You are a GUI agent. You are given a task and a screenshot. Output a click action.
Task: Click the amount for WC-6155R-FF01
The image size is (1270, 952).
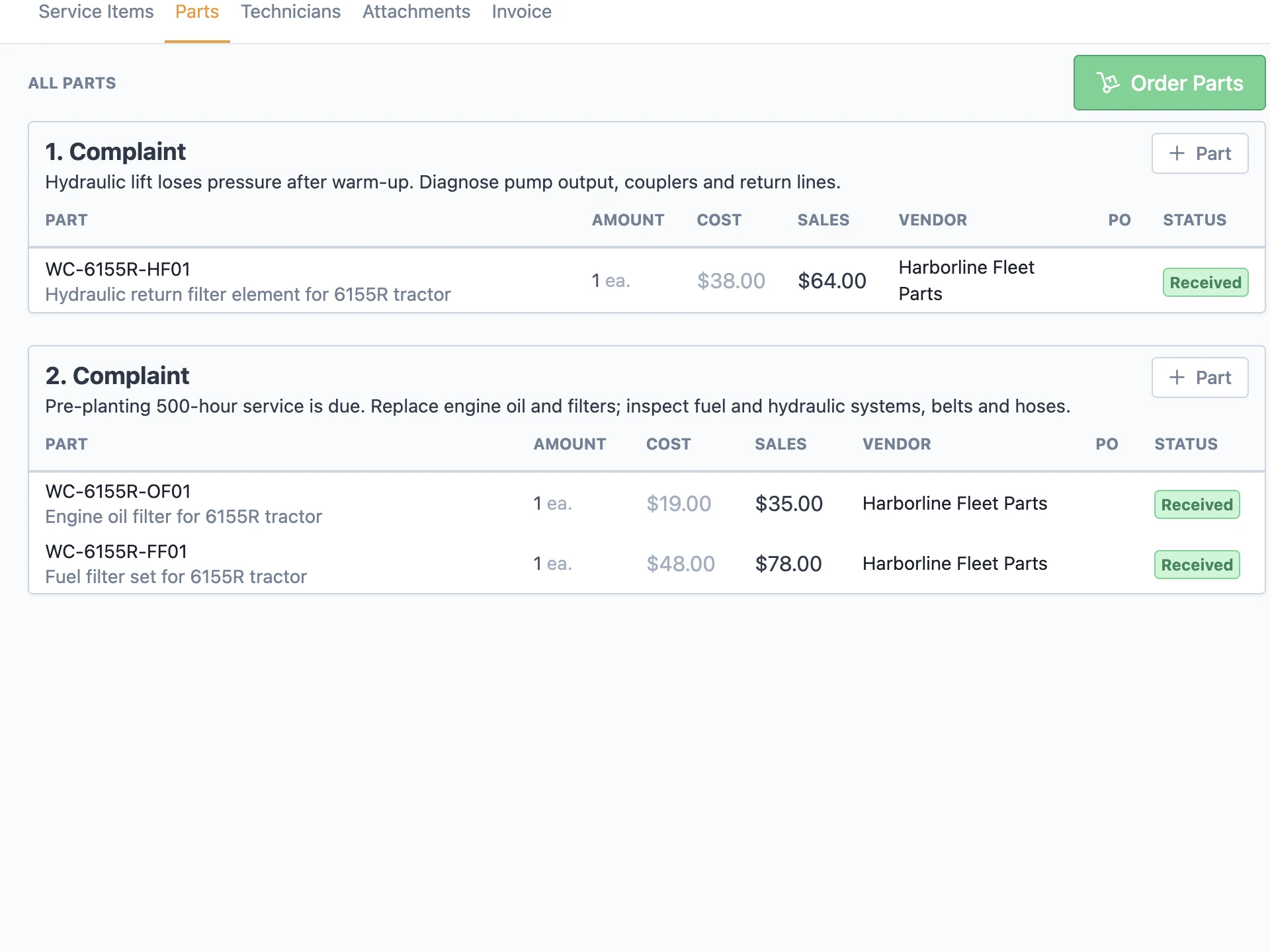[553, 564]
